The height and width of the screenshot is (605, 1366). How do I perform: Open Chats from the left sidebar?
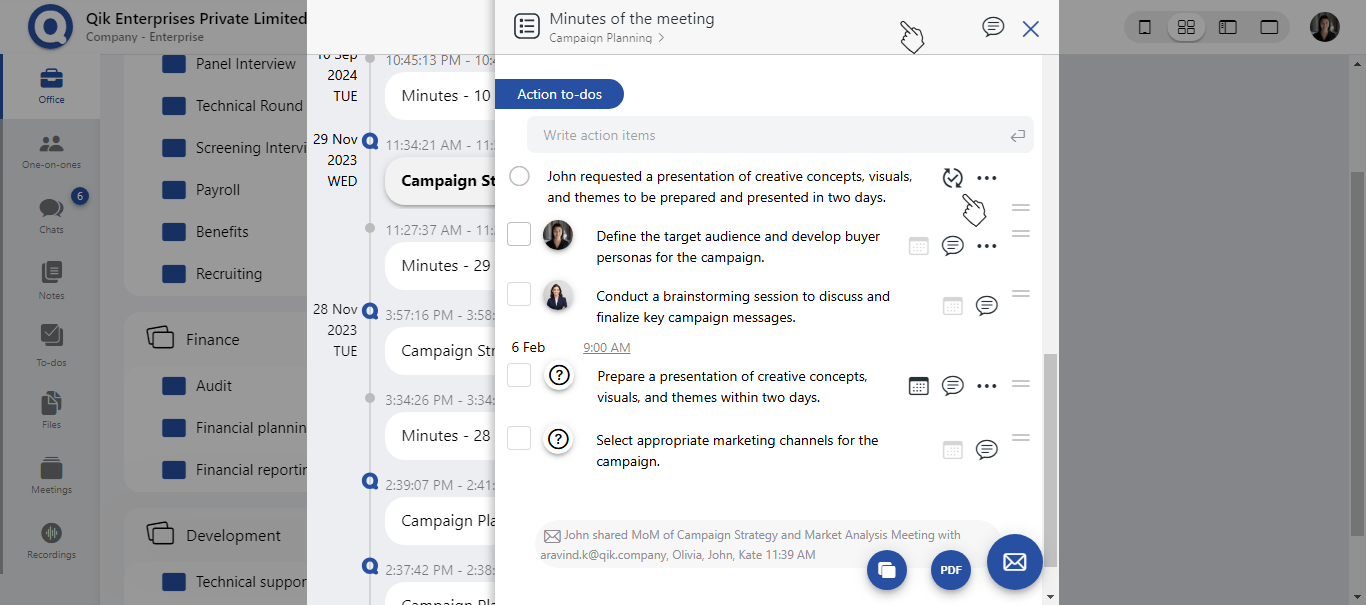point(51,214)
